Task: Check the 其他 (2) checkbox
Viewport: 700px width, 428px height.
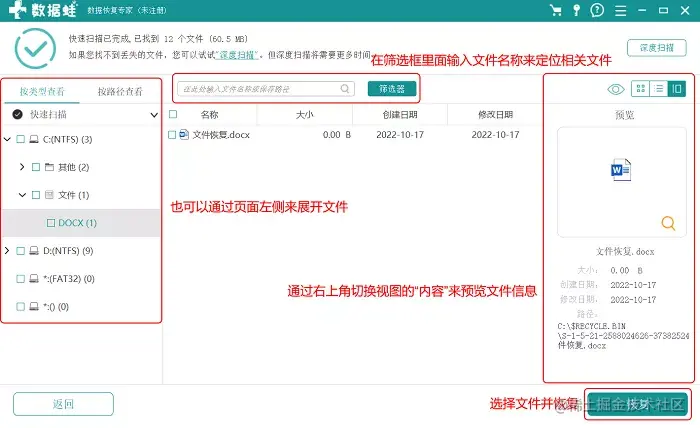Action: (x=36, y=167)
